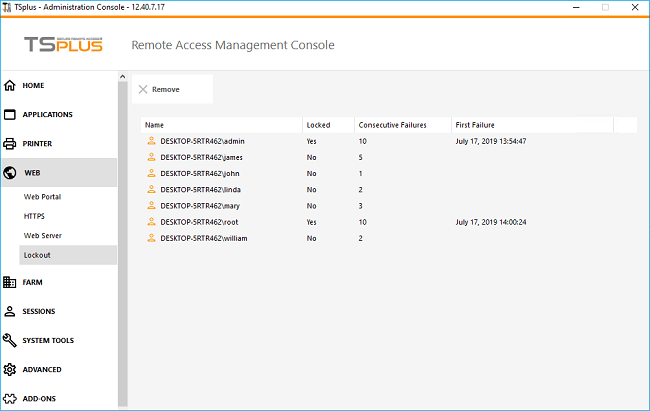
Task: Go to the PRINTER section
Action: tap(37, 143)
